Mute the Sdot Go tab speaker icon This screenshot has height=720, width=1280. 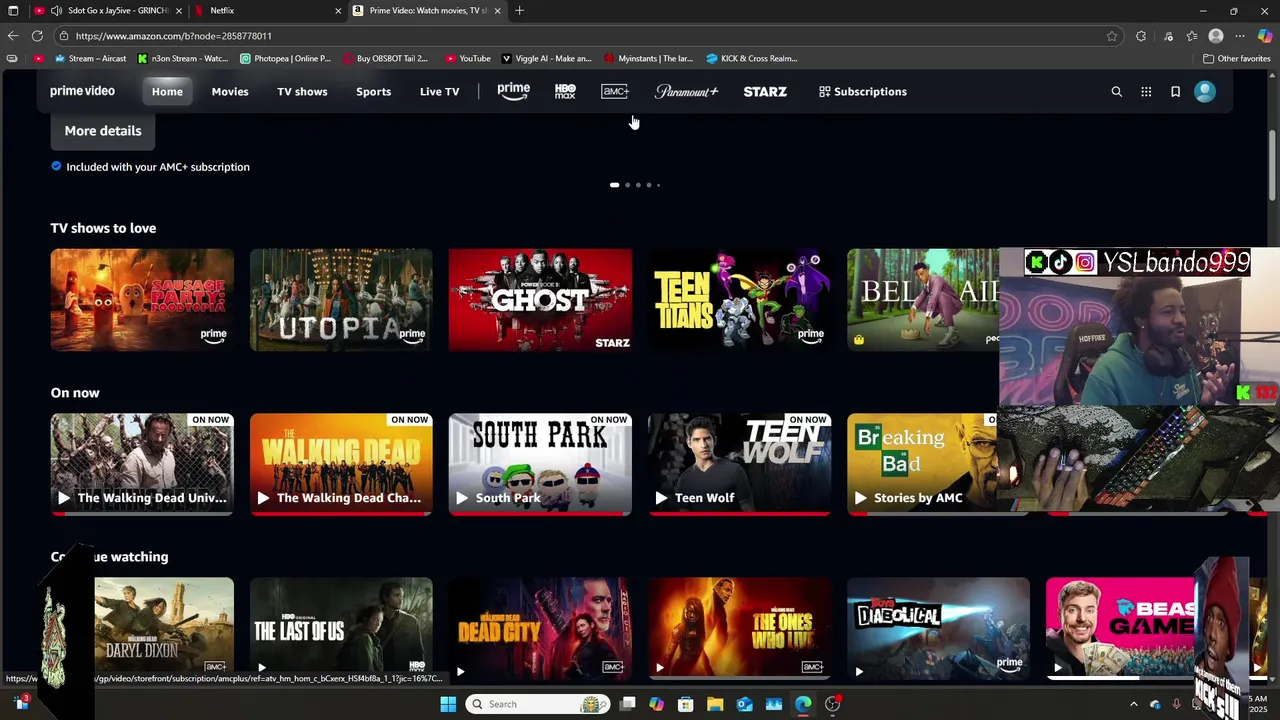[x=56, y=10]
